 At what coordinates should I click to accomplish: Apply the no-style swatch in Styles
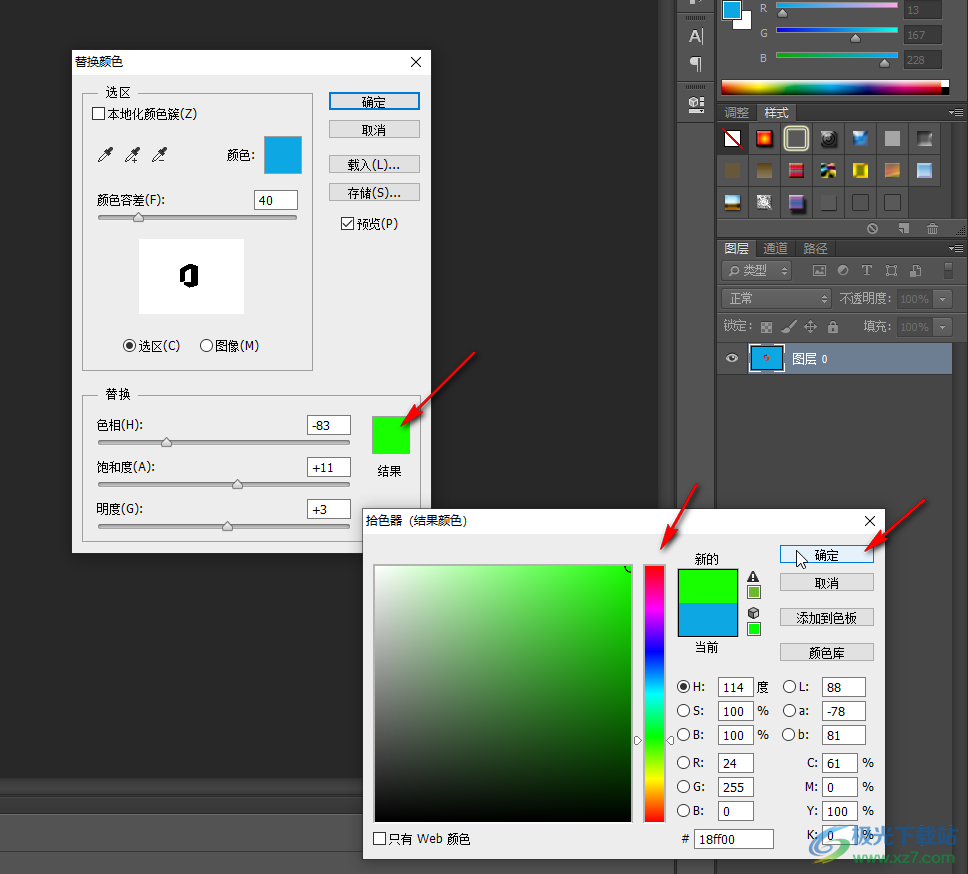click(x=732, y=138)
